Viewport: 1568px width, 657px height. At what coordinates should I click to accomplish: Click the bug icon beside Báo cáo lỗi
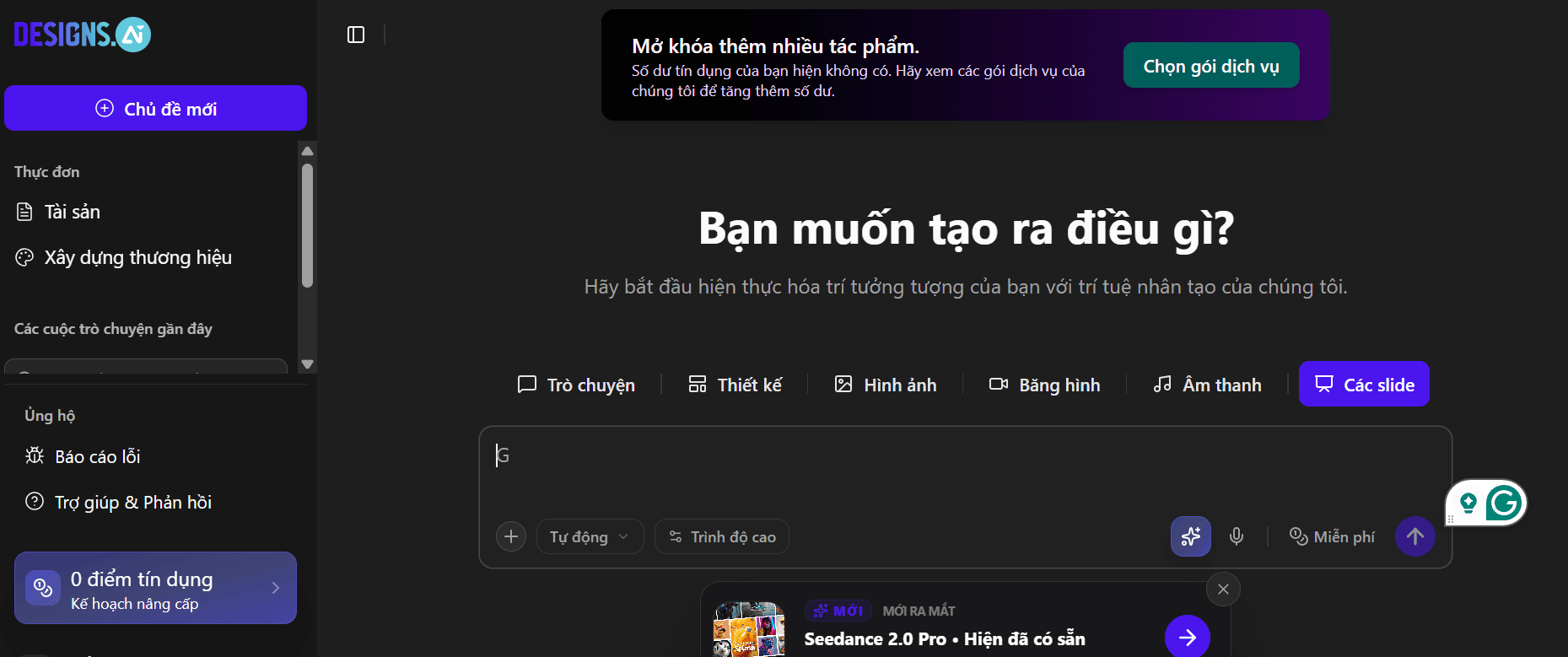pos(35,455)
